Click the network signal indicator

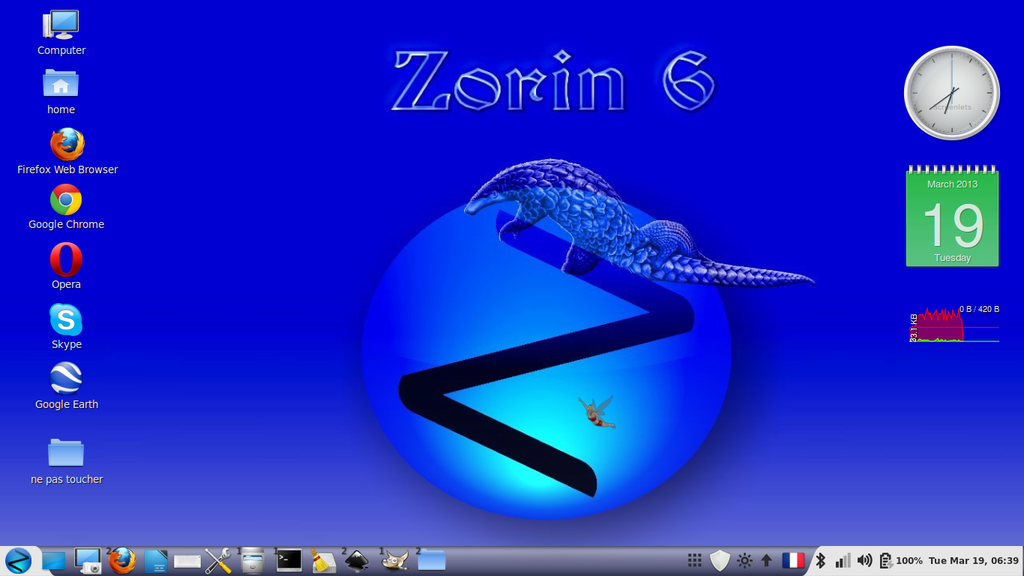point(843,561)
